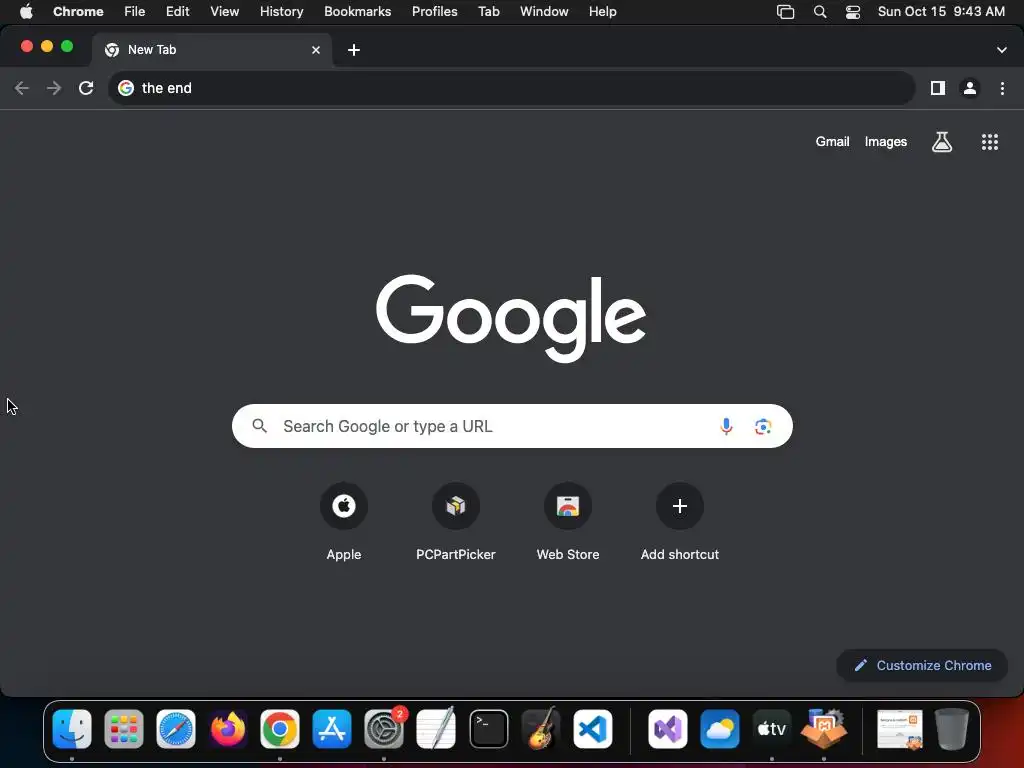
Task: Click the magnifier in the Google search box
Action: (259, 426)
